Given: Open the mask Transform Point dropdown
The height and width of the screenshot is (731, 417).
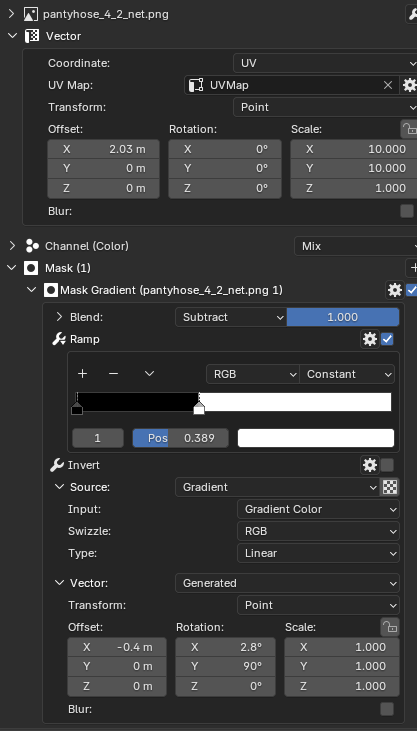Looking at the screenshot, I should [x=318, y=605].
